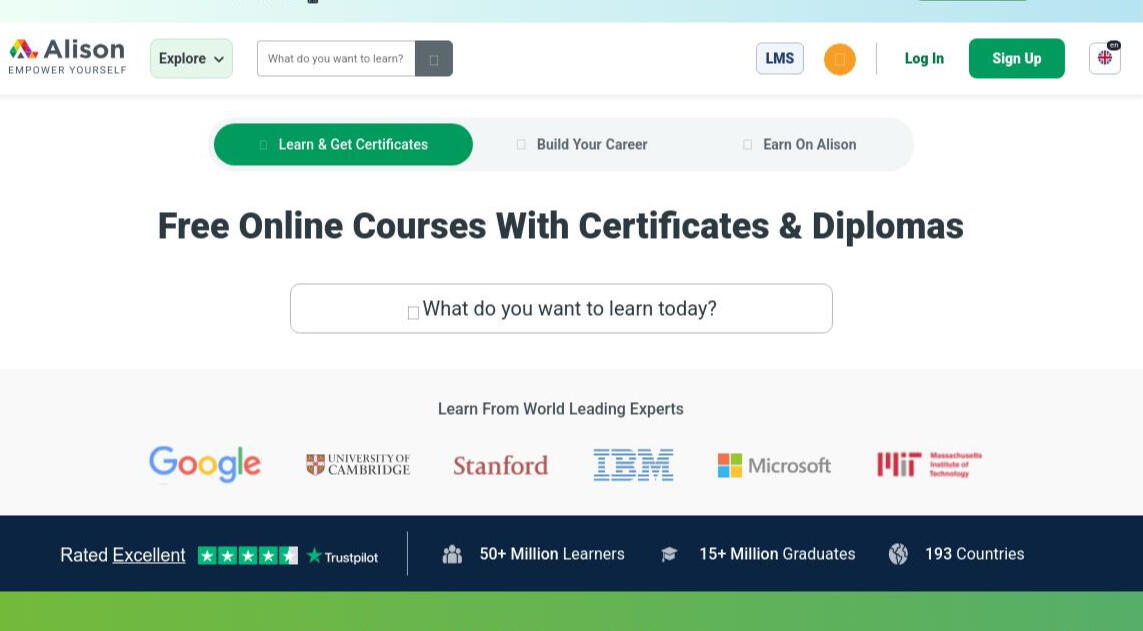Switch to the Earn On Alison tab
1143x631 pixels.
(800, 144)
